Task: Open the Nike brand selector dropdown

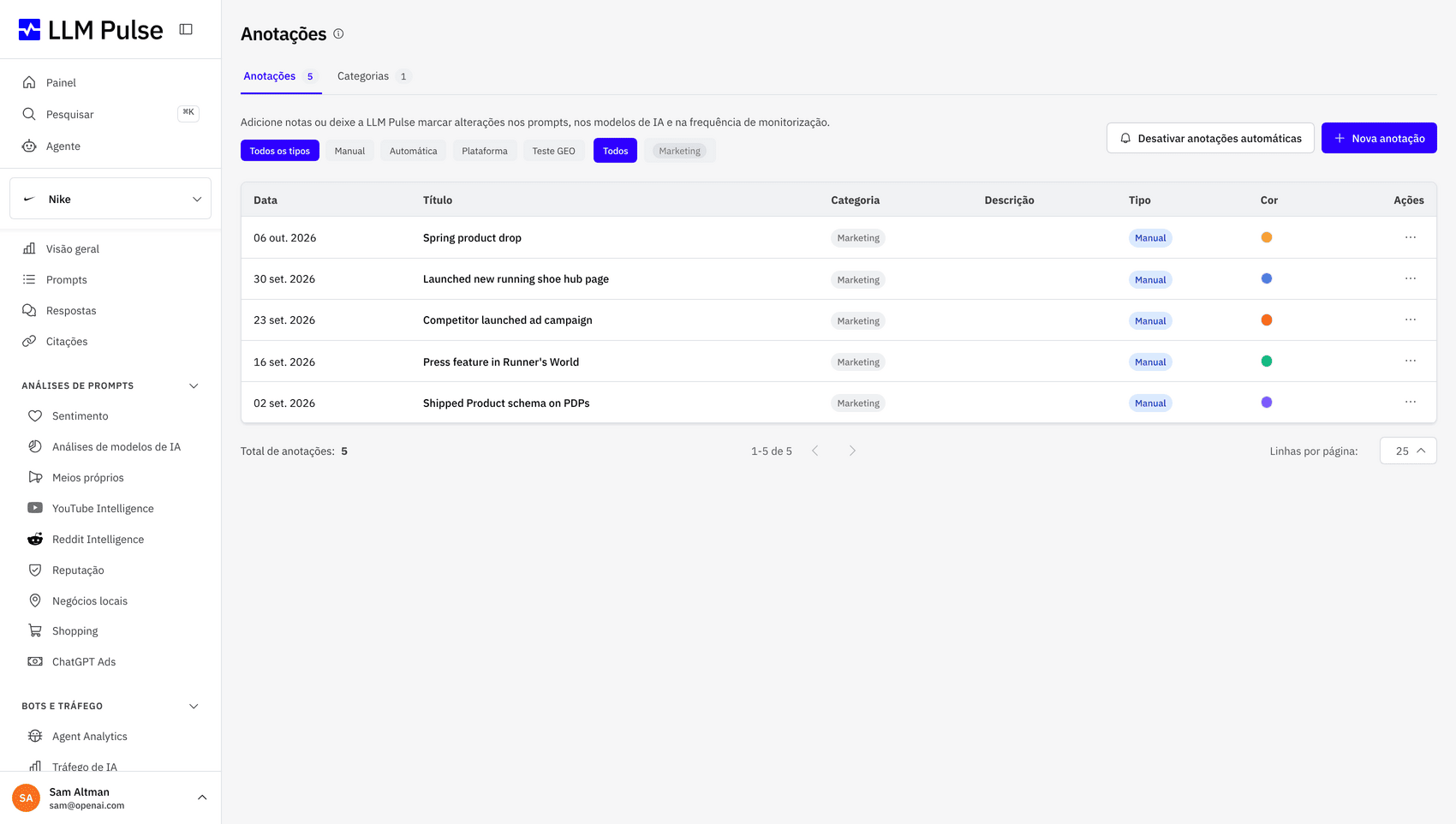Action: coord(110,199)
